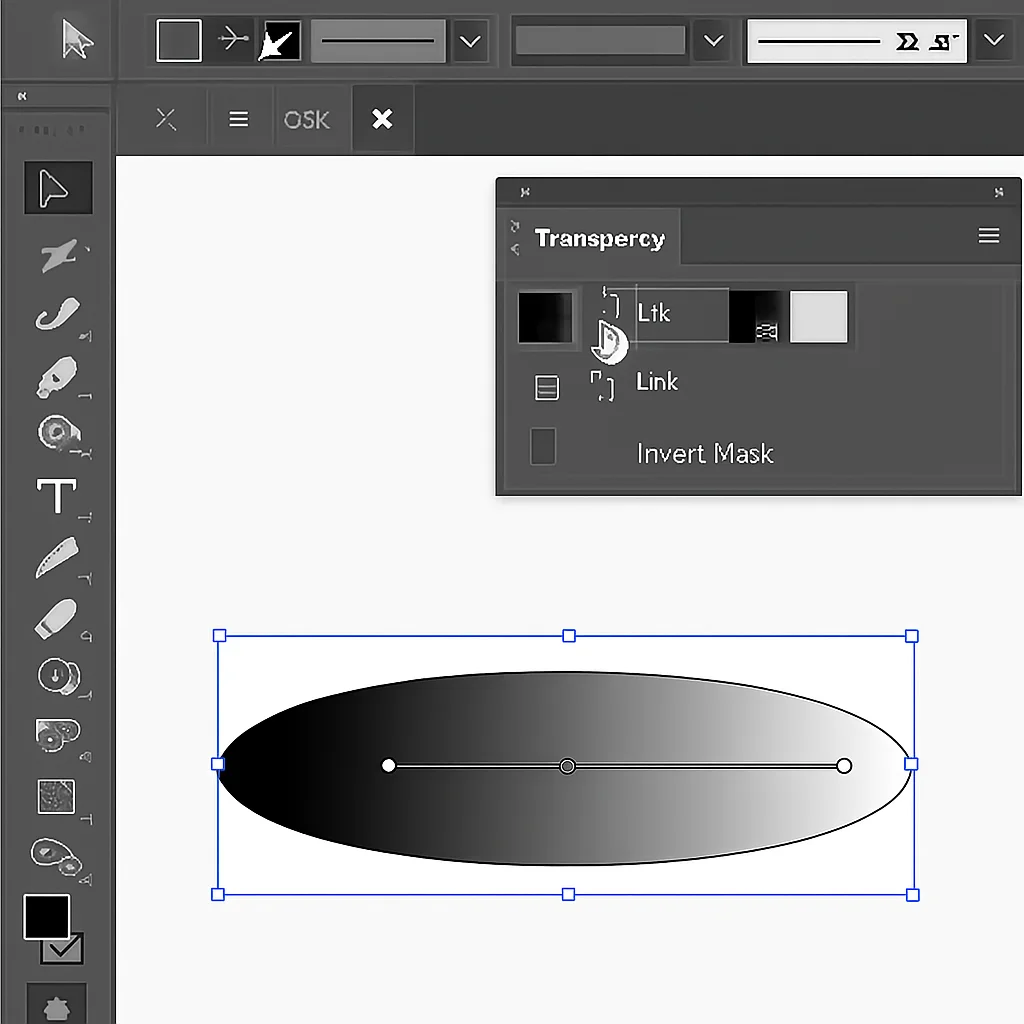Enable the Invert Mask checkbox
Screen dimensions: 1024x1024
(x=543, y=447)
